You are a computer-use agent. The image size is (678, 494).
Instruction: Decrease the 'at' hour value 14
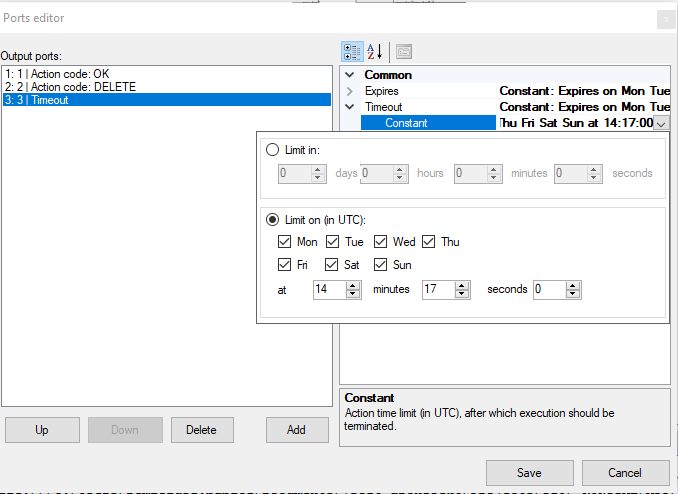[x=353, y=294]
